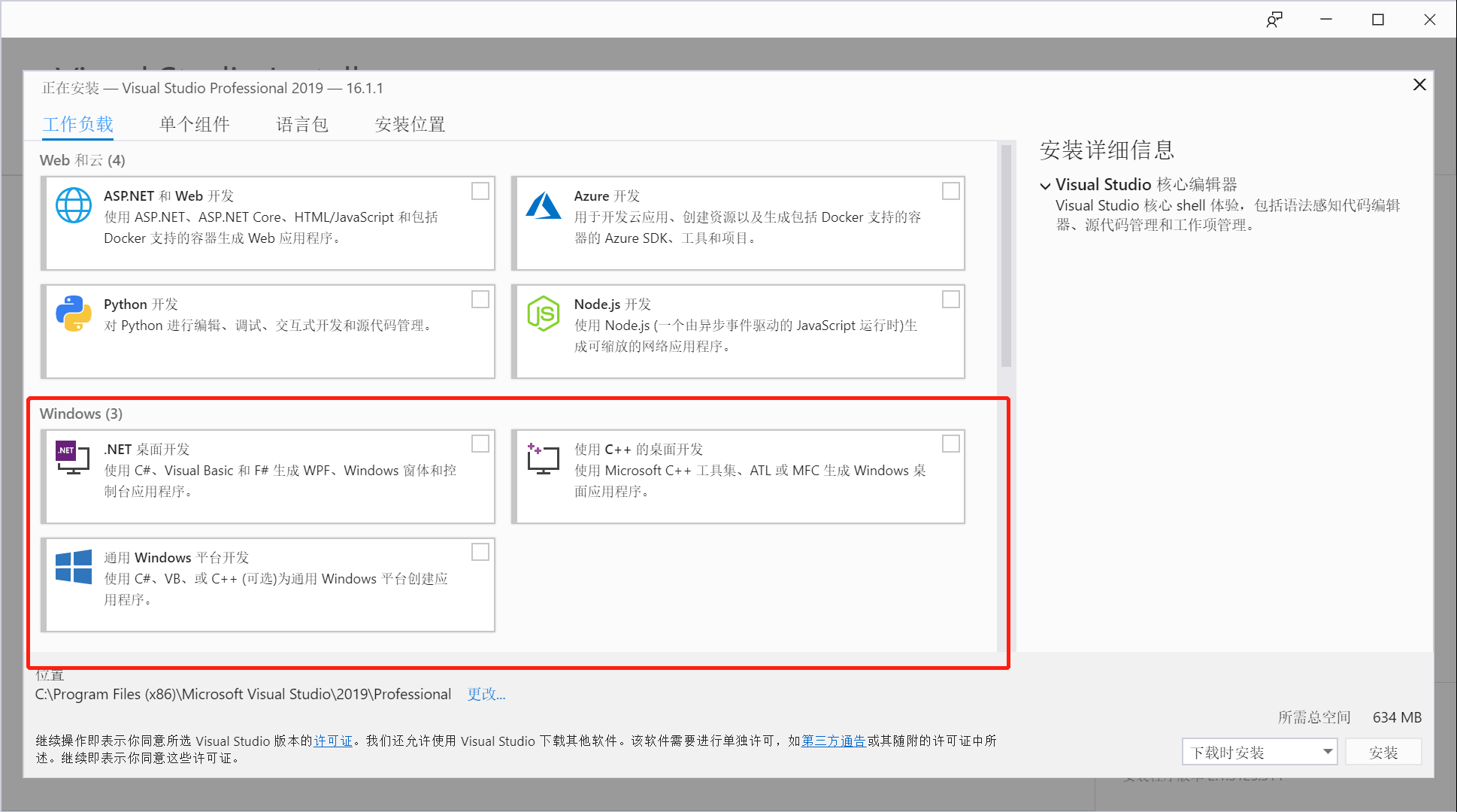Click the Python logo icon

[74, 314]
